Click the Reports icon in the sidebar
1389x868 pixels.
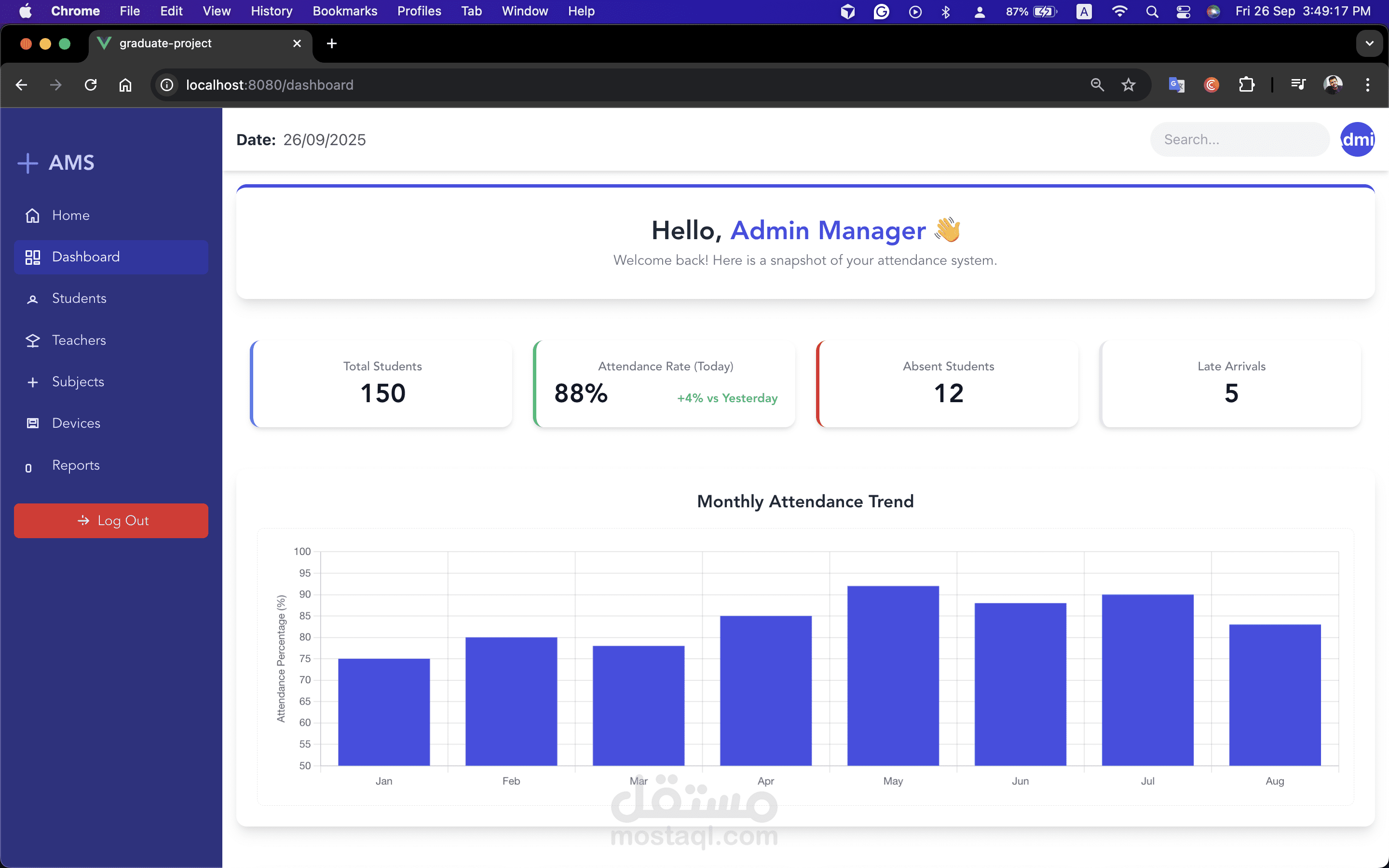coord(29,468)
